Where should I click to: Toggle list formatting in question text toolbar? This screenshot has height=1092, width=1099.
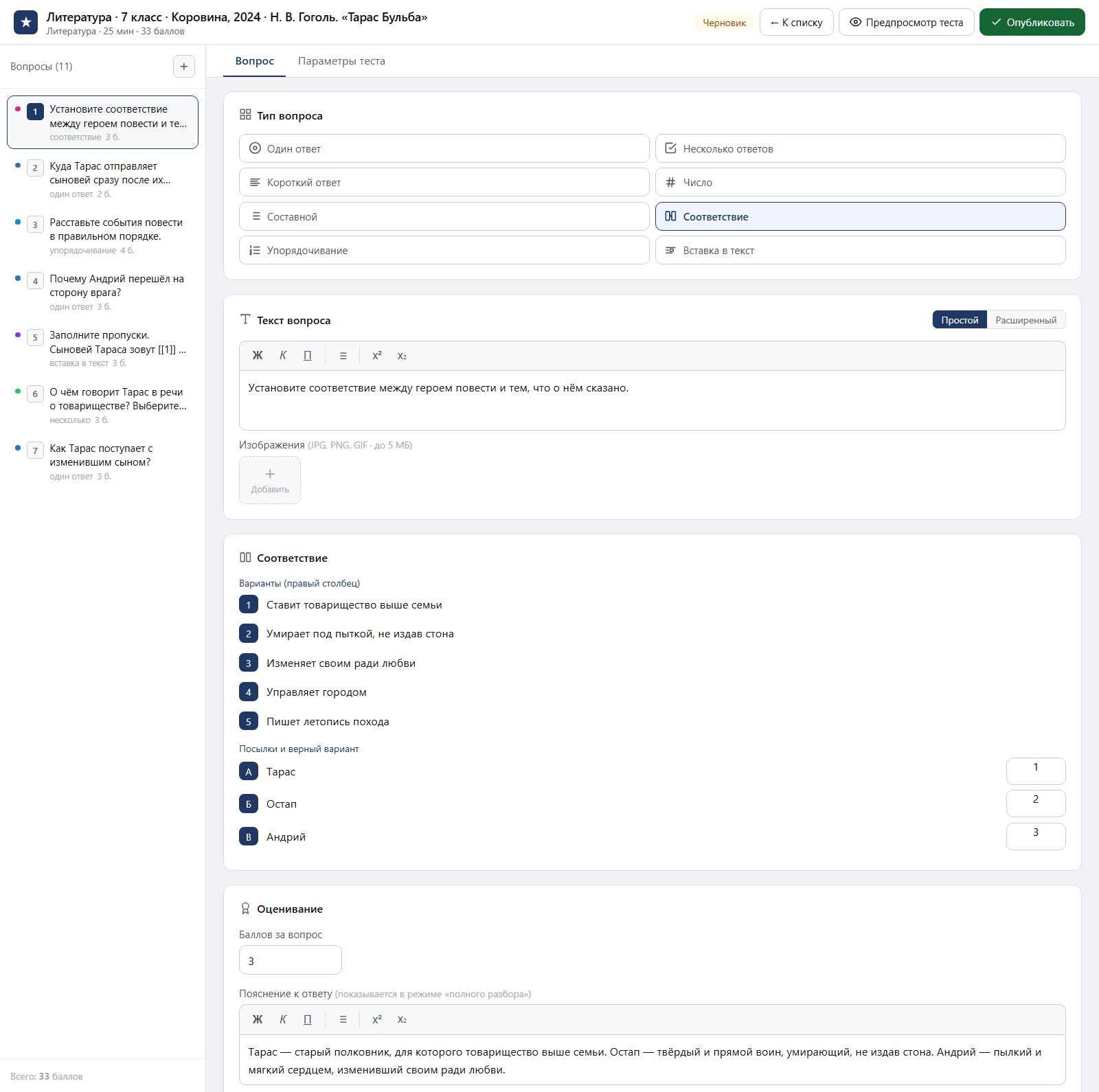pos(343,356)
